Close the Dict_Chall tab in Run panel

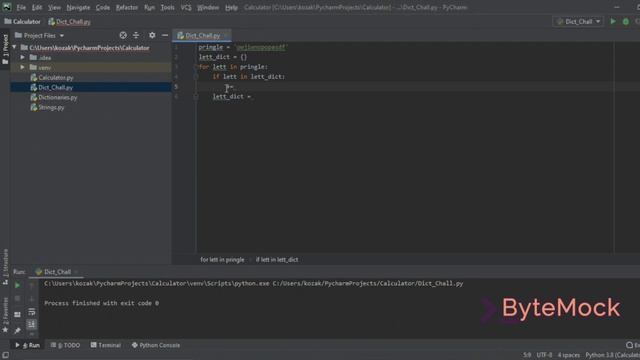click(76, 272)
